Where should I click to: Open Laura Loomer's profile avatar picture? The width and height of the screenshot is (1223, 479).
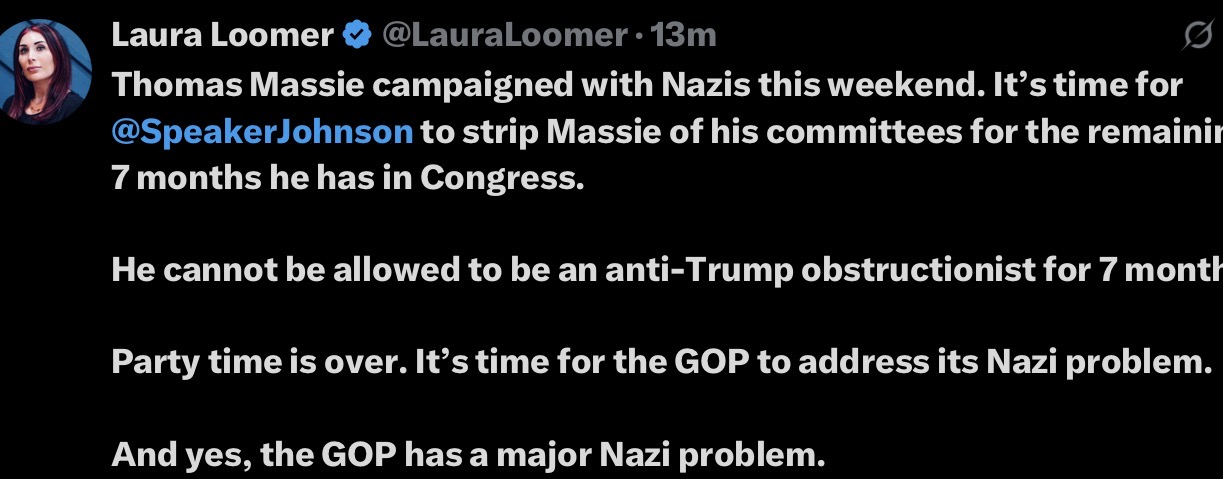[46, 72]
